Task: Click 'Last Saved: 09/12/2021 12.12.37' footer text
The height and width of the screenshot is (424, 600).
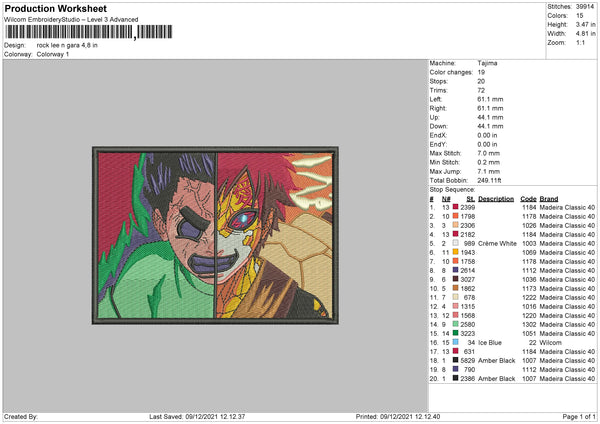Action: [197, 416]
